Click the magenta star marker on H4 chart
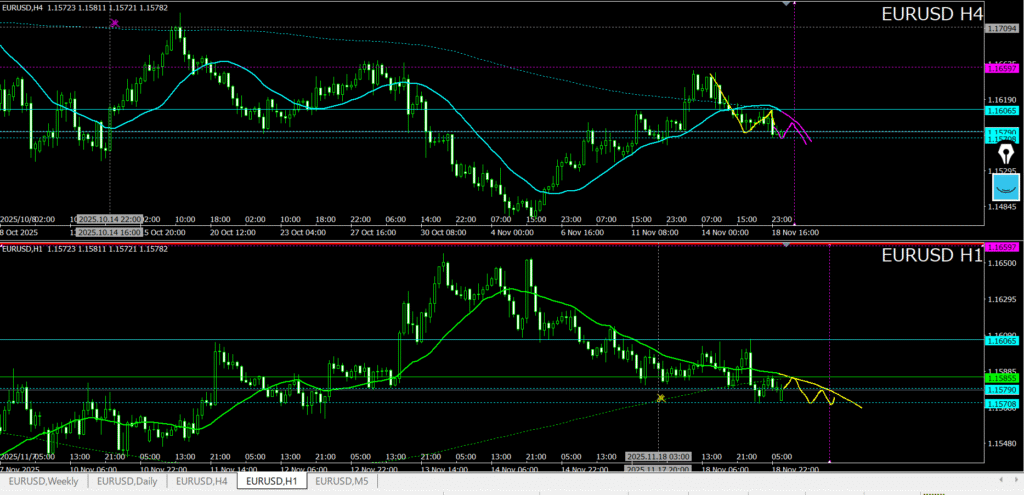Image resolution: width=1024 pixels, height=495 pixels. 114,22
